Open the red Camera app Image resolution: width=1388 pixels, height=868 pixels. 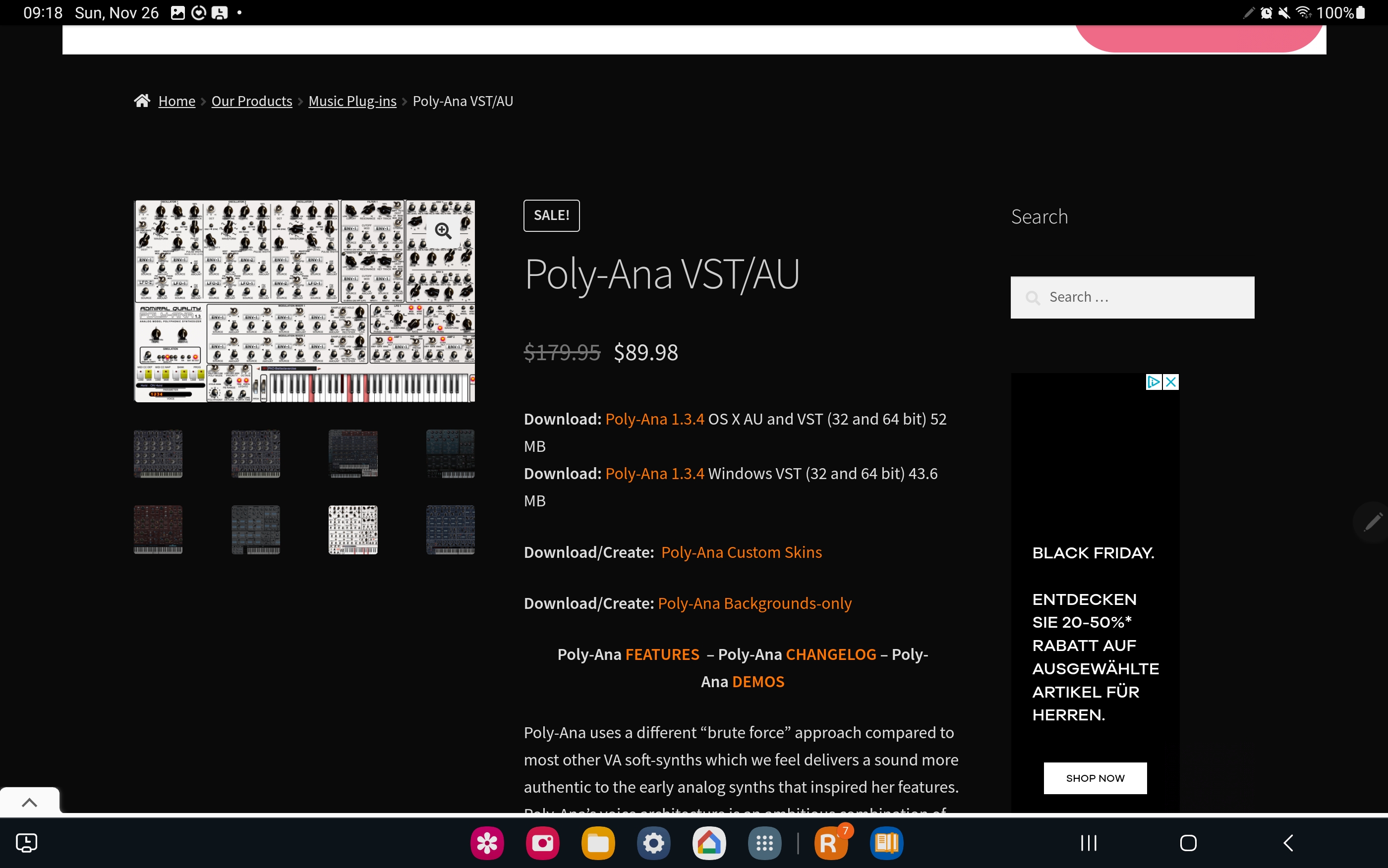tap(543, 843)
